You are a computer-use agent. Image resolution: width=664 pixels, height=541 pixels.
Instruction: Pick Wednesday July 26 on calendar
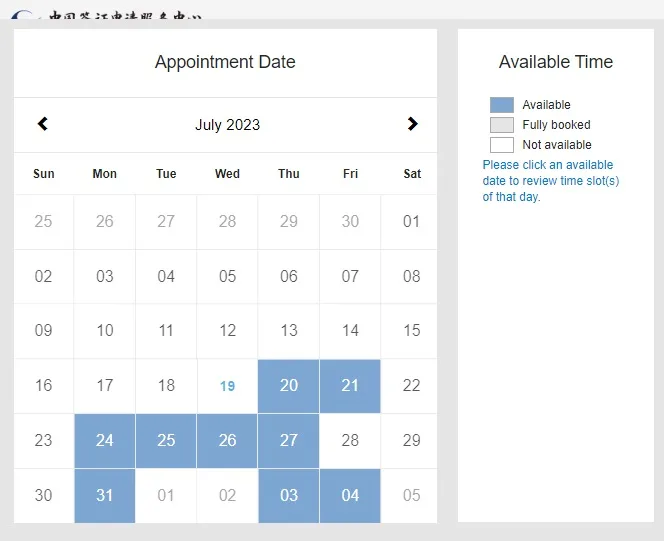point(227,441)
